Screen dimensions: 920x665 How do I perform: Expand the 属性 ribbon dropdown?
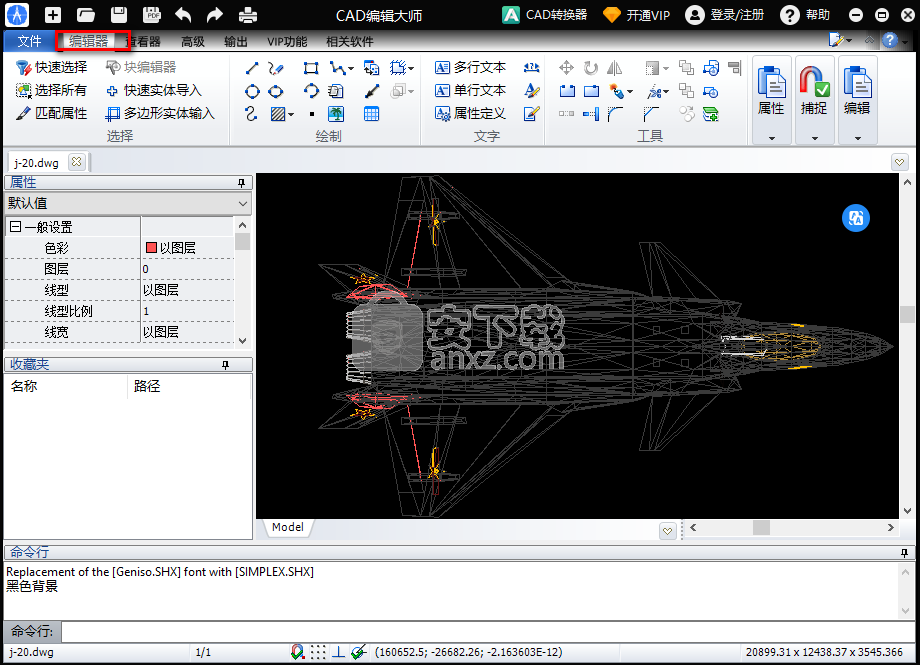tap(772, 139)
